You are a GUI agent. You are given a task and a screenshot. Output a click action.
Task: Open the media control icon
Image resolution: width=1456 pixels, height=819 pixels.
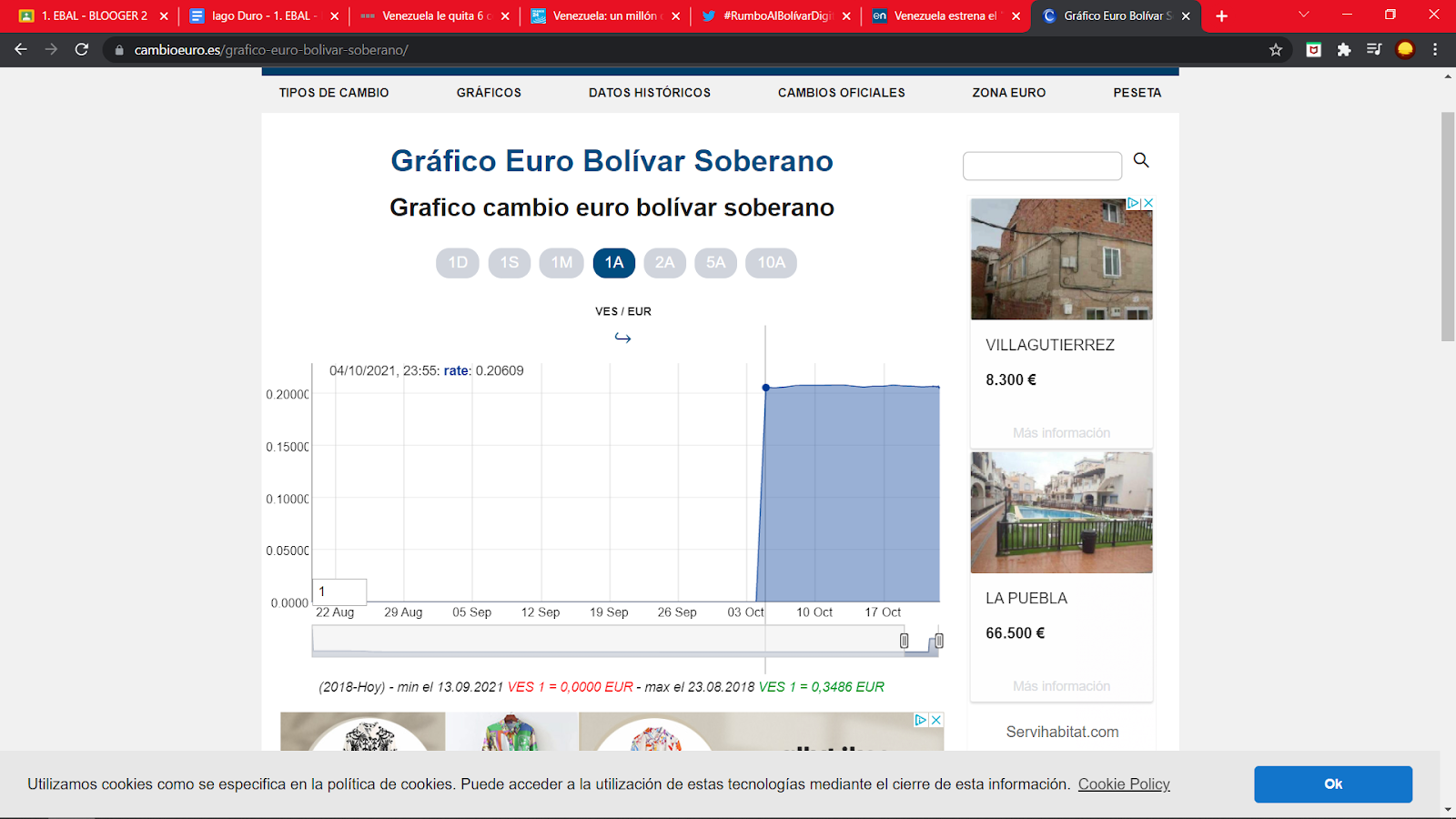(x=1374, y=50)
